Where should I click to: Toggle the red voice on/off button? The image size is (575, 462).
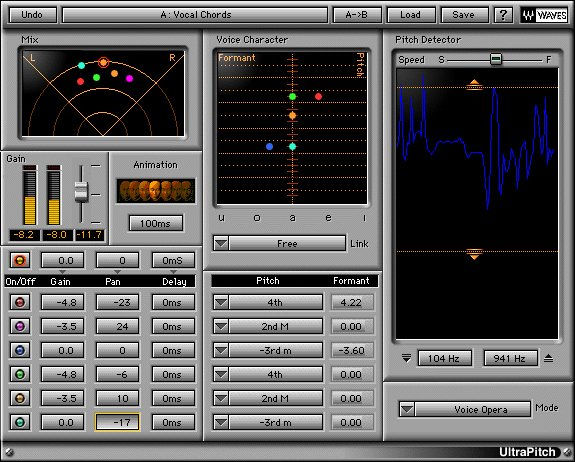[x=20, y=302]
